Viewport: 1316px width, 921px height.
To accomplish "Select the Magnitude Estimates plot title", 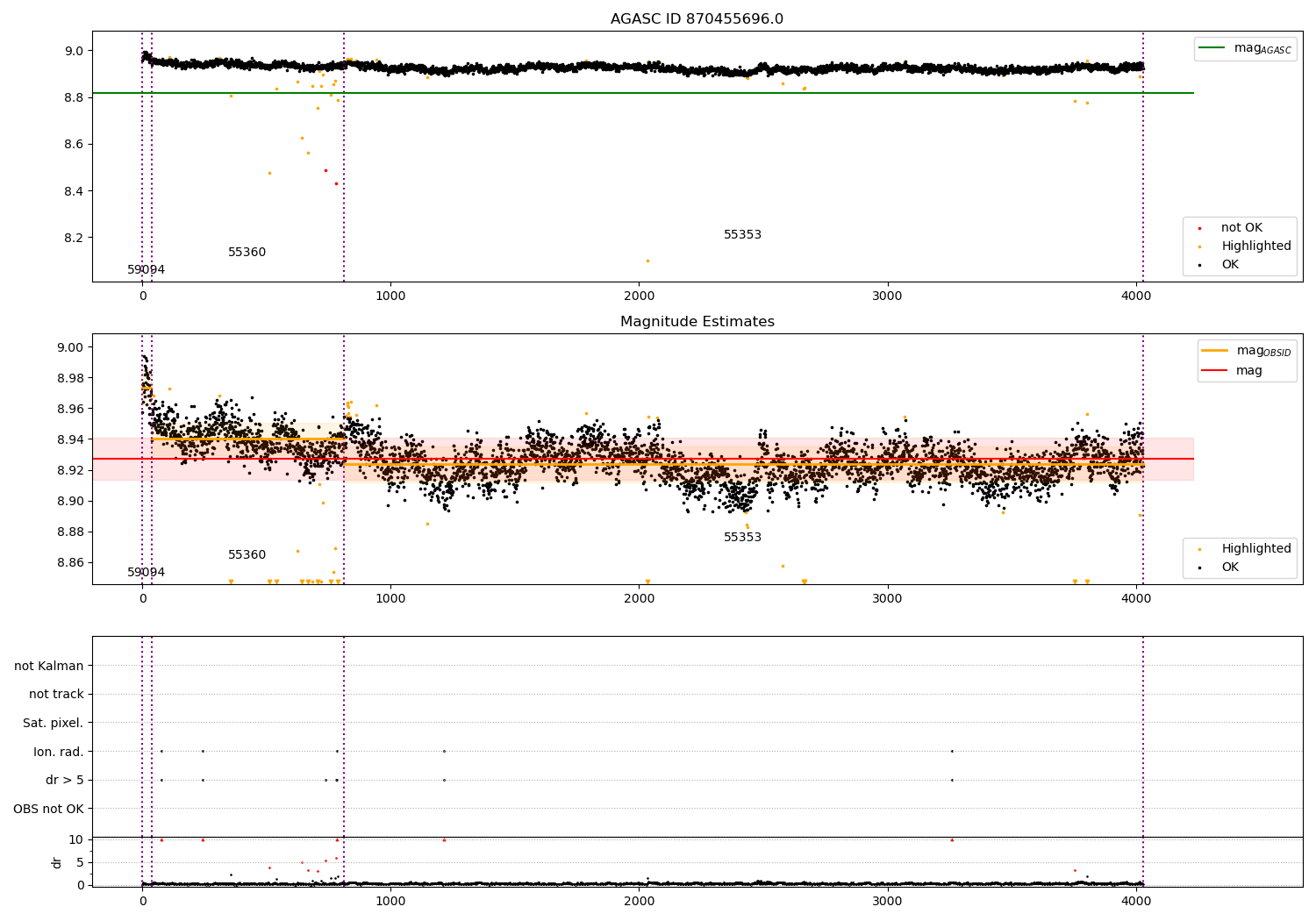I will 697,322.
